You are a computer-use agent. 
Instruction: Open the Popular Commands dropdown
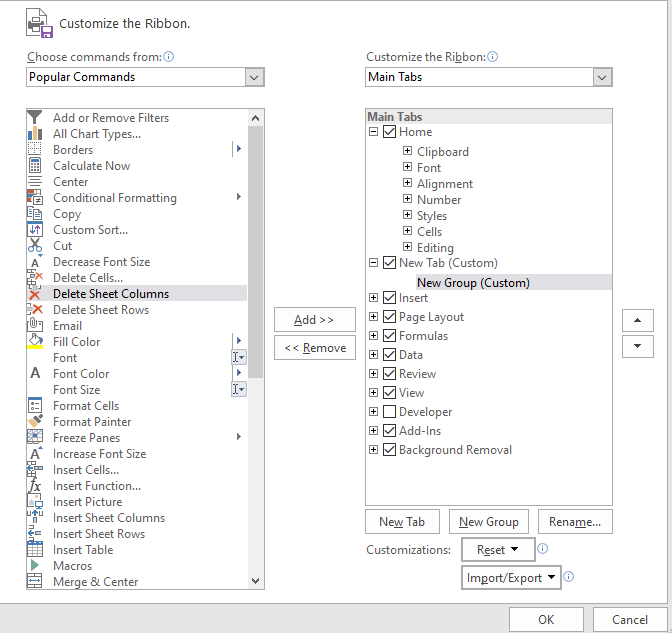coord(254,77)
